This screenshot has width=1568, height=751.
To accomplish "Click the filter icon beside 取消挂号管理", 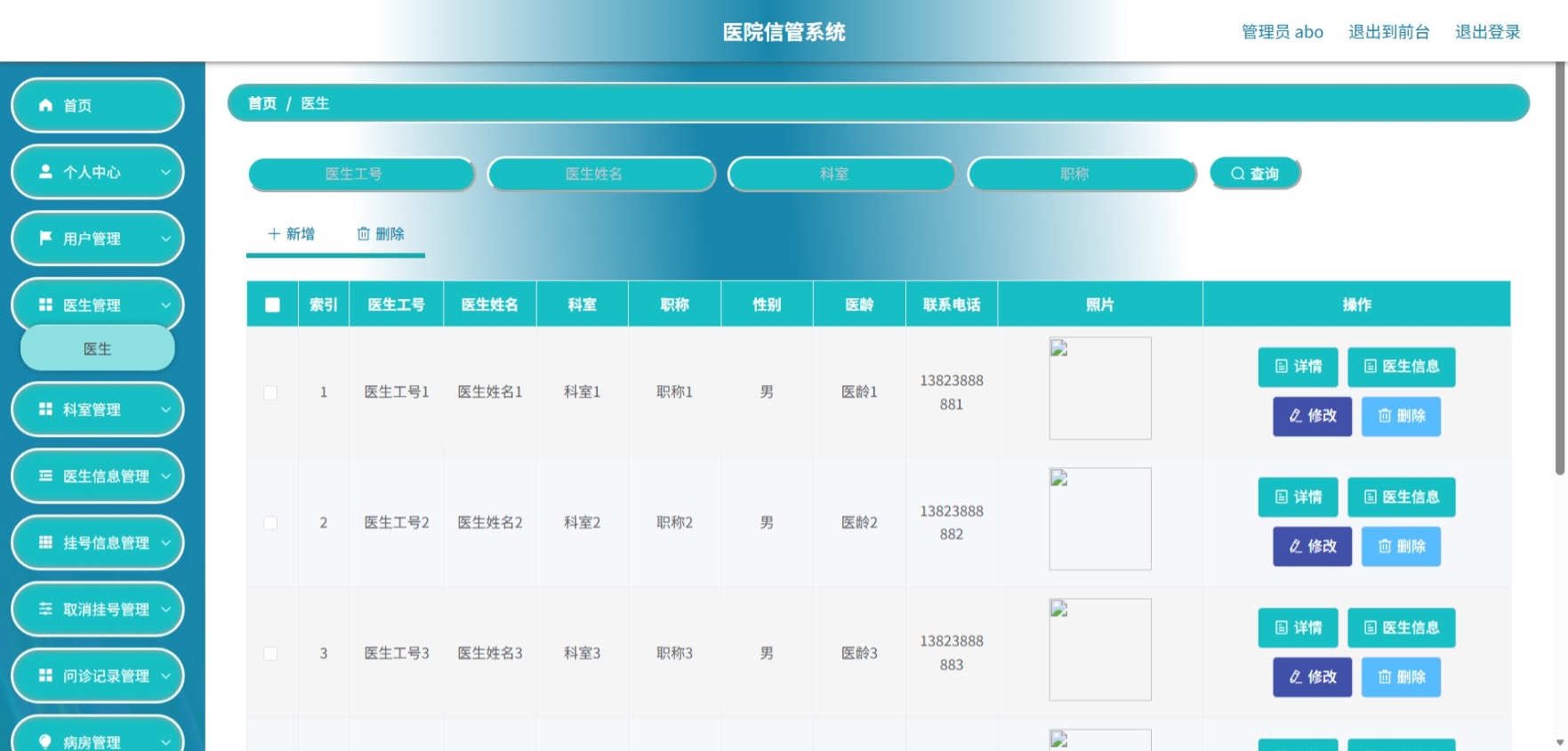I will pyautogui.click(x=45, y=609).
